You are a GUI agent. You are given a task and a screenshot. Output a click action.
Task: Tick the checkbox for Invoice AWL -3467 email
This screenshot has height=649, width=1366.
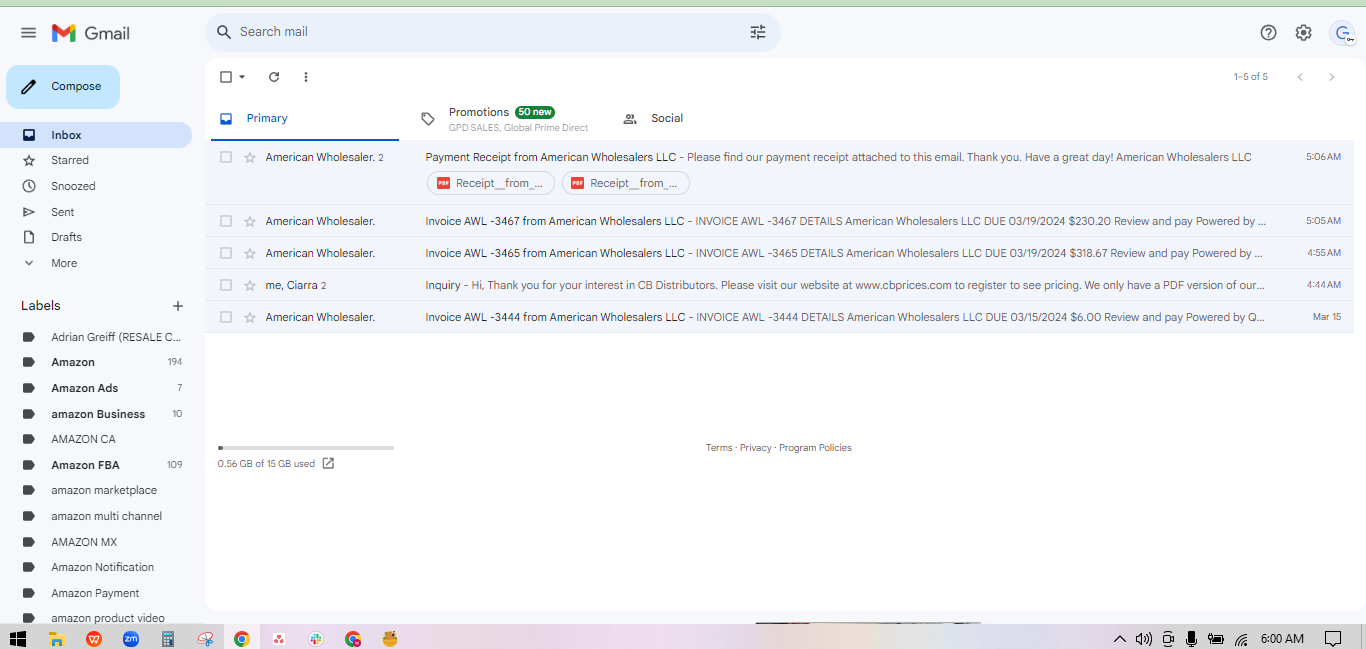click(226, 221)
